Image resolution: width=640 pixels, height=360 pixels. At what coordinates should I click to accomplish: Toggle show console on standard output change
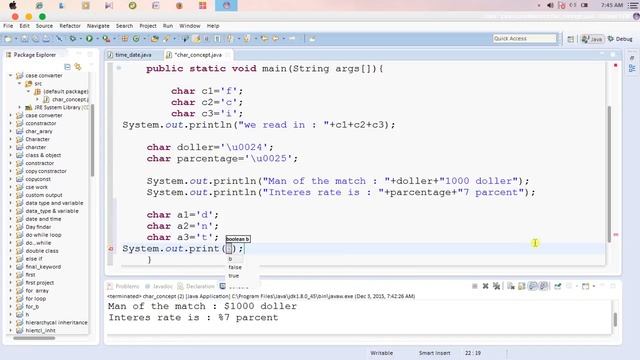pyautogui.click(x=532, y=286)
